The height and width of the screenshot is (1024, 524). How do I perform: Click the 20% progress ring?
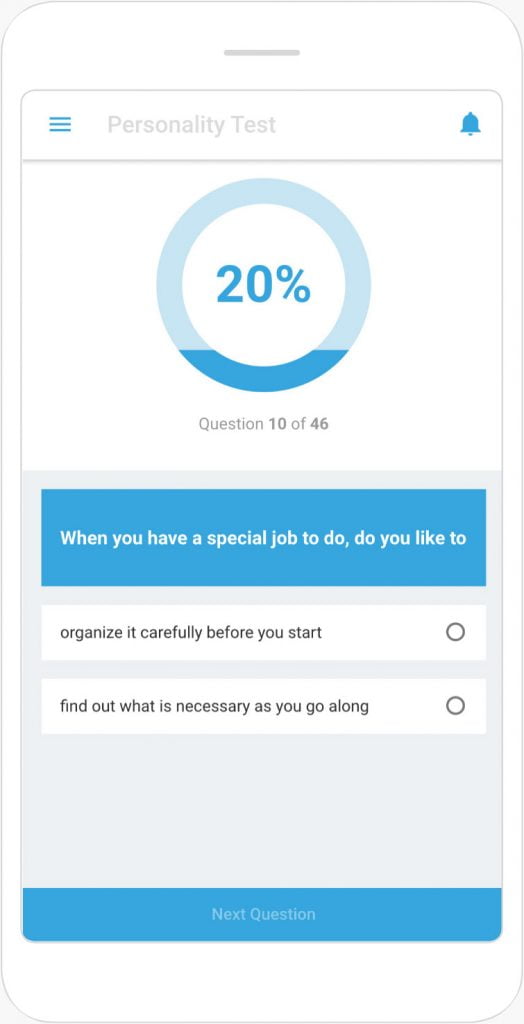coord(263,285)
